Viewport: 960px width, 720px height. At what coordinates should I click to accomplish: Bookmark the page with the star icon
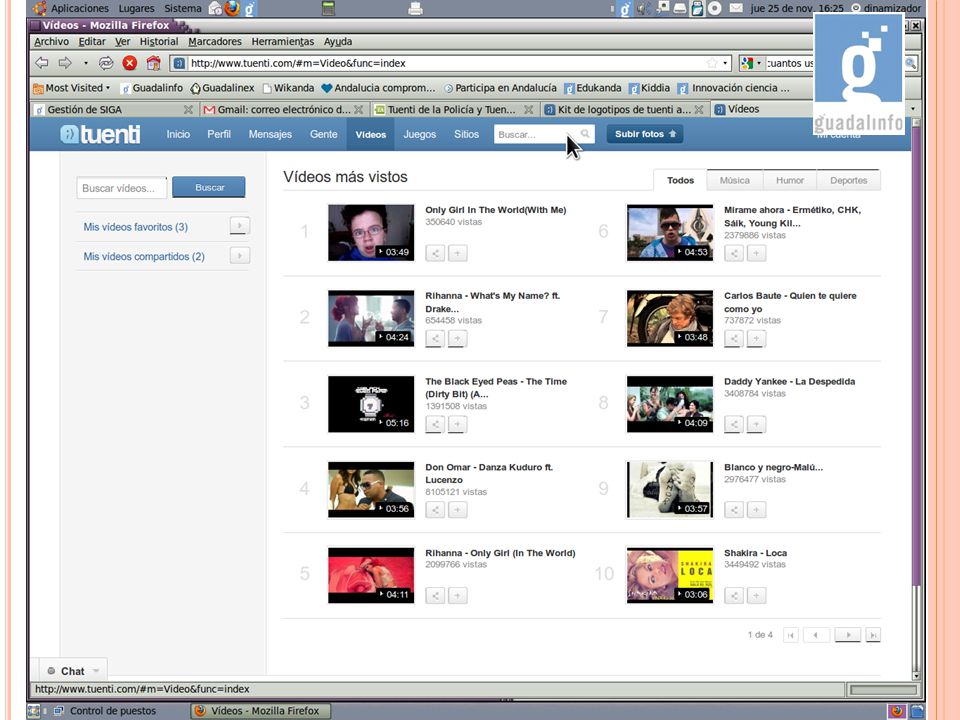pos(711,63)
